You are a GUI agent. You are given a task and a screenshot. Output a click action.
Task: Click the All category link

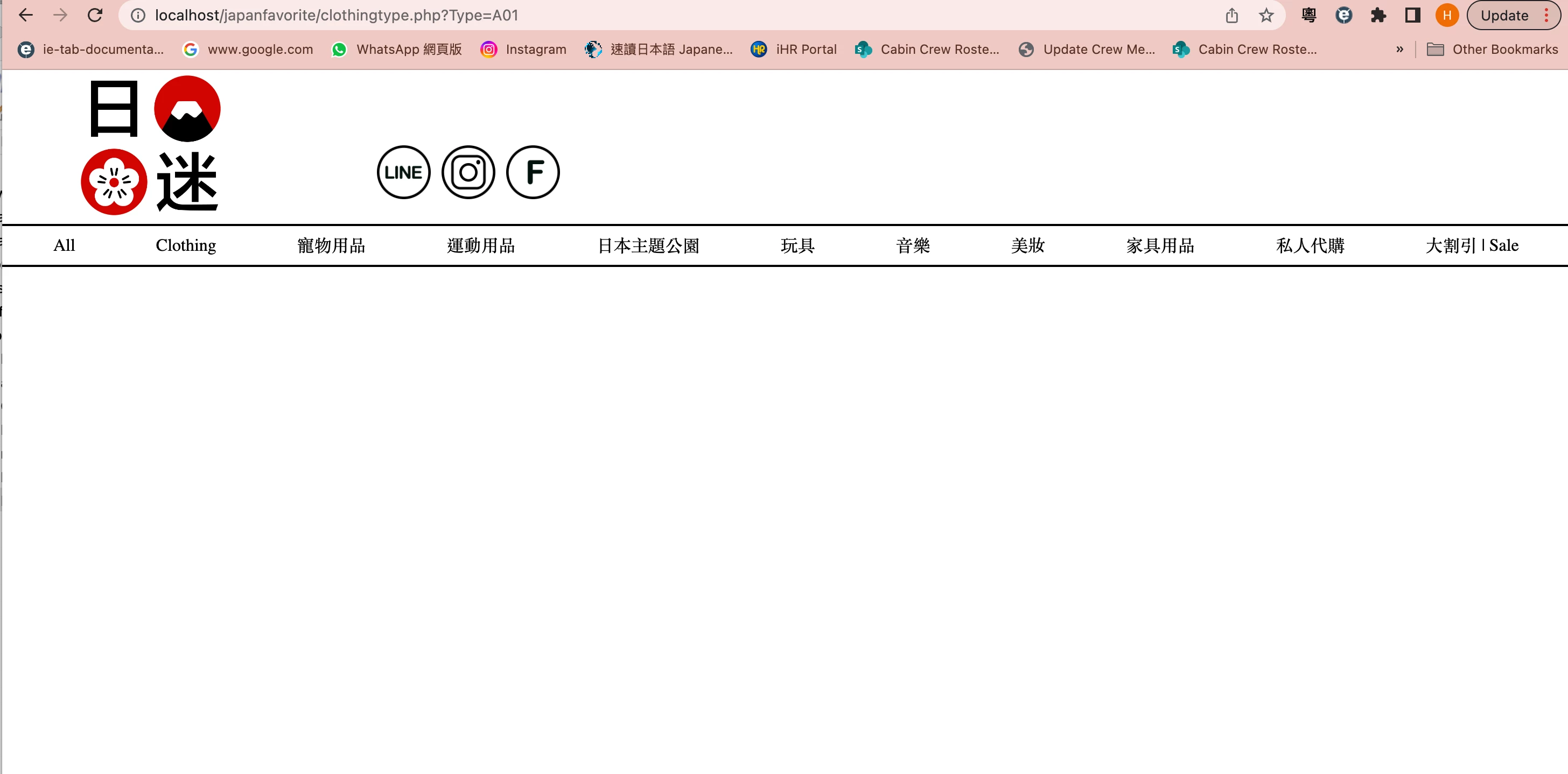tap(64, 245)
